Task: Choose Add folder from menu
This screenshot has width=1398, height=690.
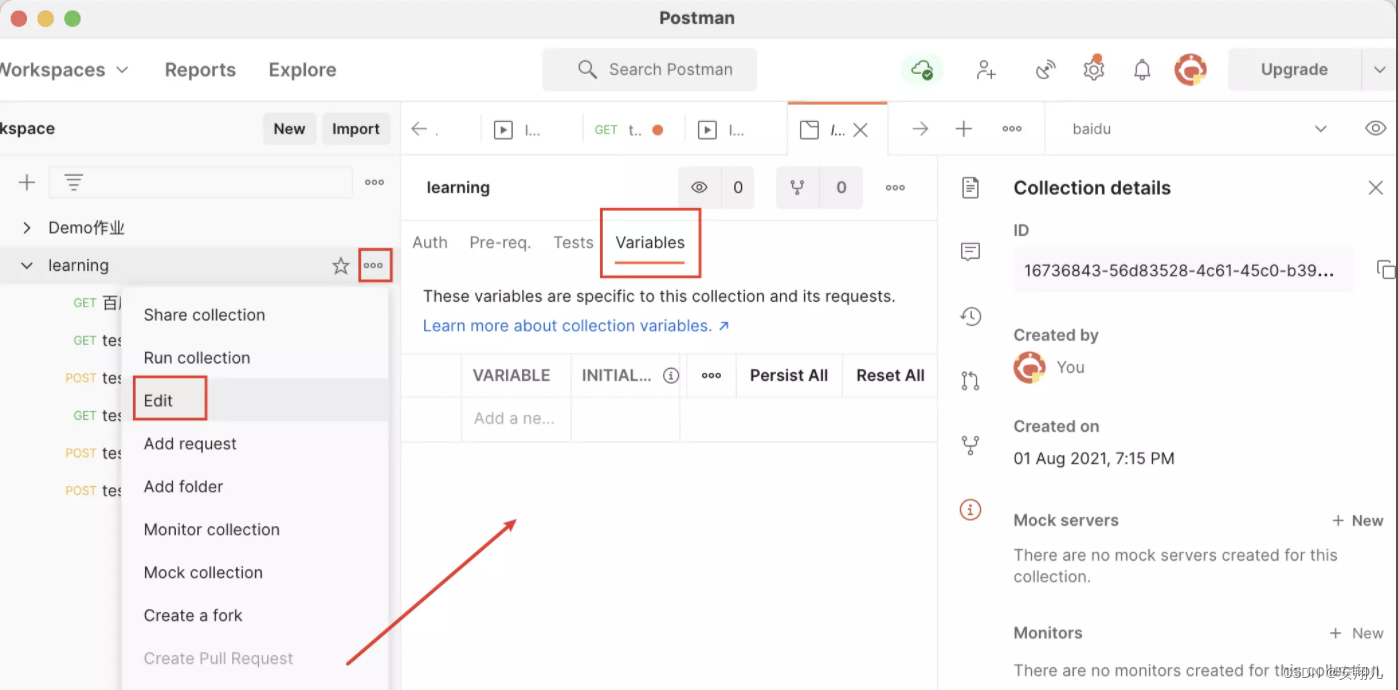Action: pos(183,487)
